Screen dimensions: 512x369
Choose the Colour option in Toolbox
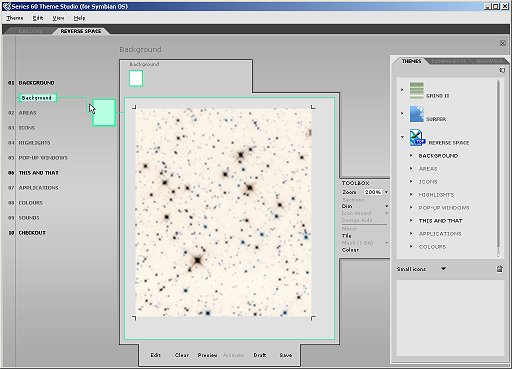[350, 250]
